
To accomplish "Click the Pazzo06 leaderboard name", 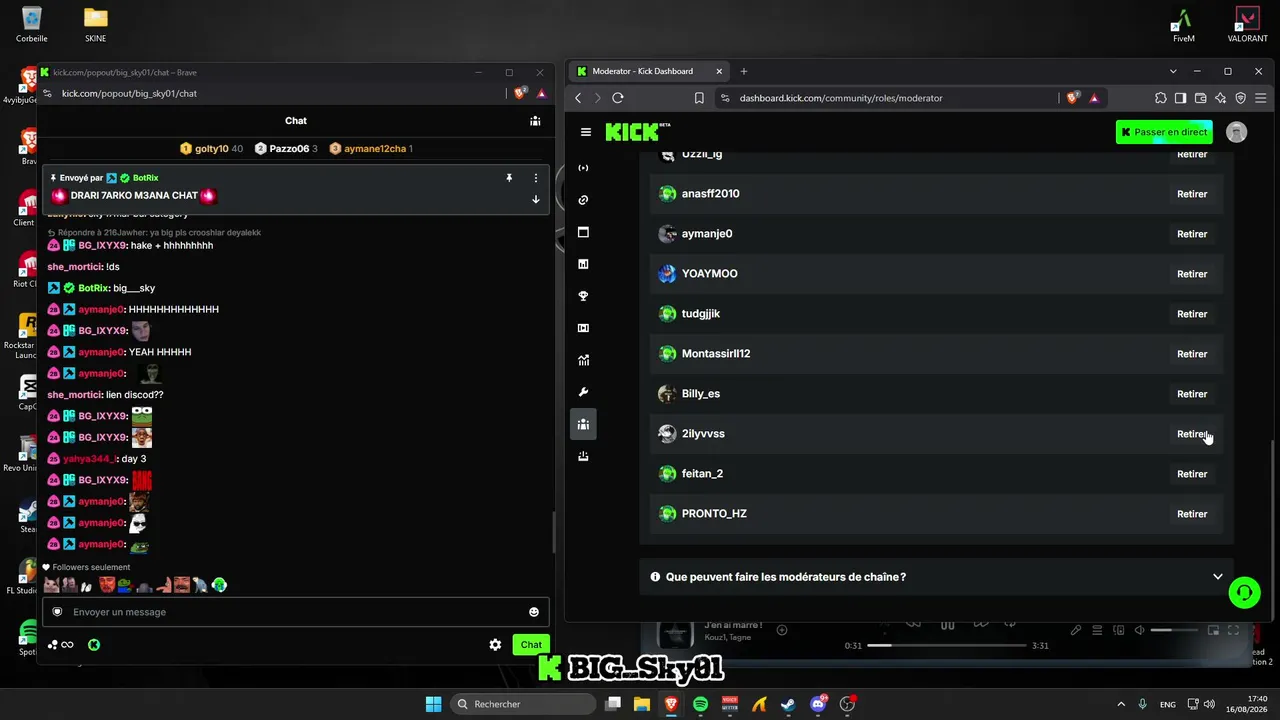I will click(289, 149).
